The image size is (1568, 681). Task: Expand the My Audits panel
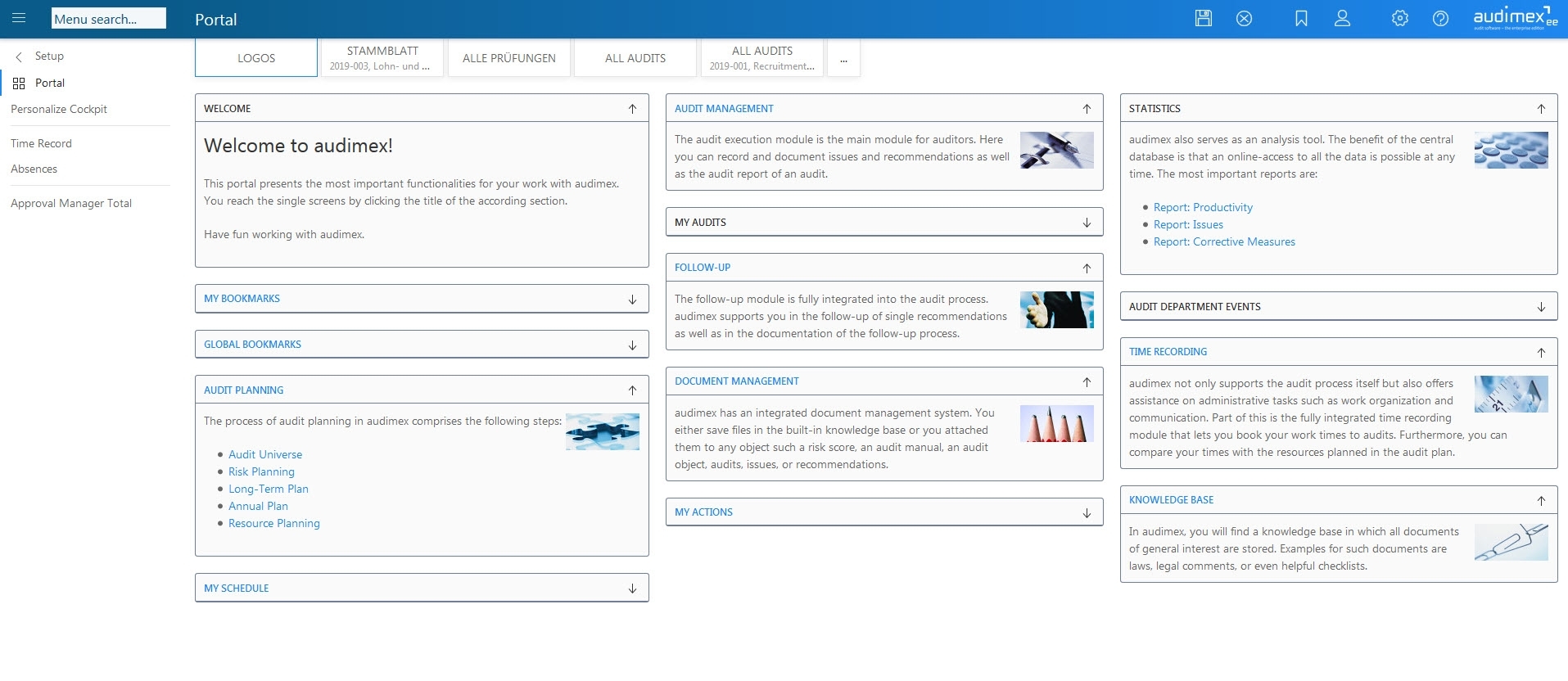1087,223
